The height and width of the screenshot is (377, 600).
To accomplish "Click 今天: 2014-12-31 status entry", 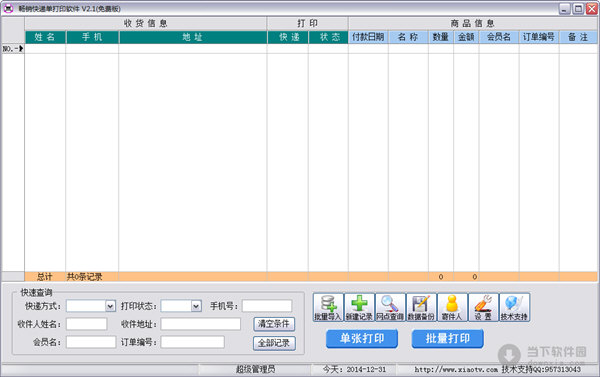I will tap(354, 369).
